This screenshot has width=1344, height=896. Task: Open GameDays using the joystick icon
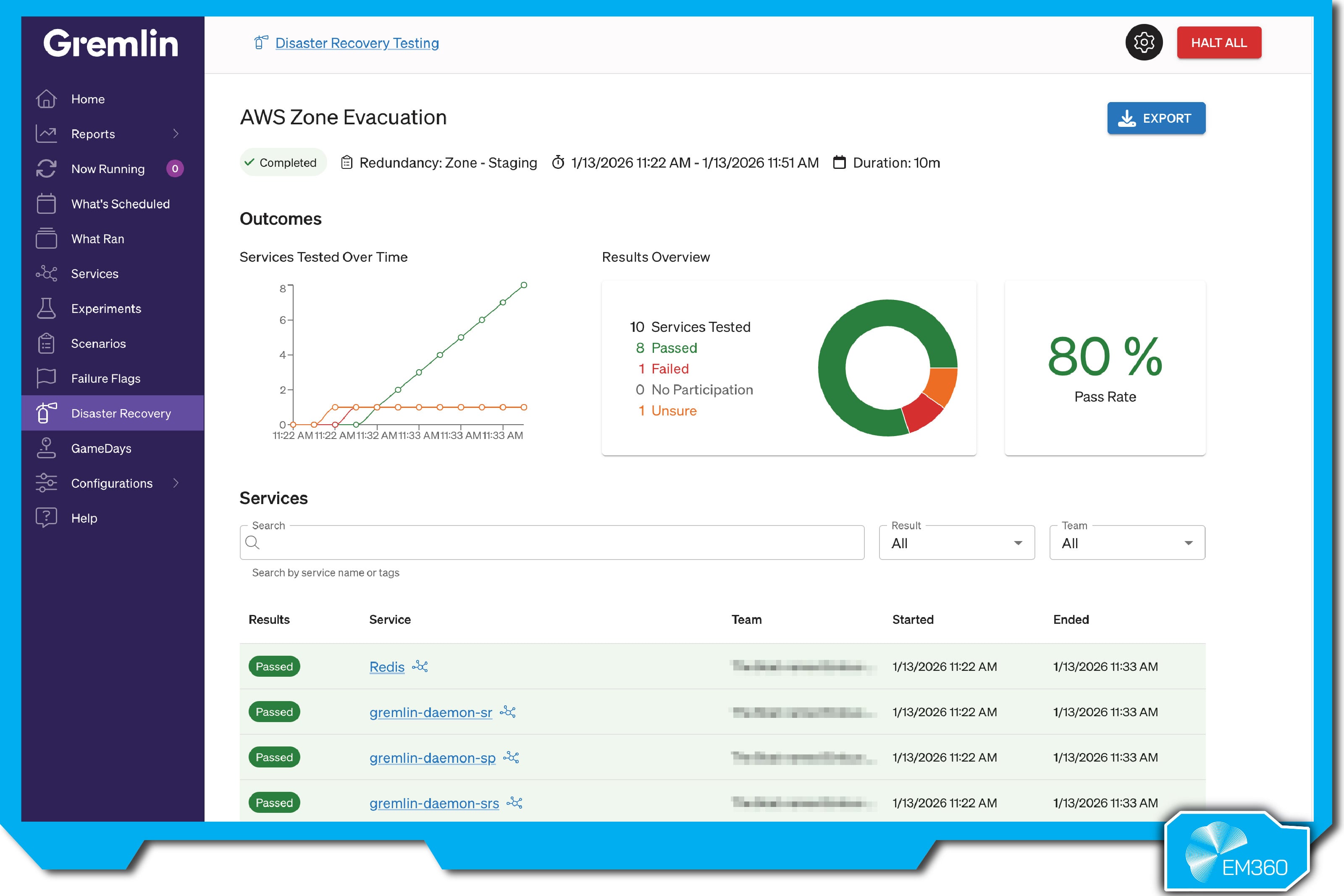coord(46,448)
